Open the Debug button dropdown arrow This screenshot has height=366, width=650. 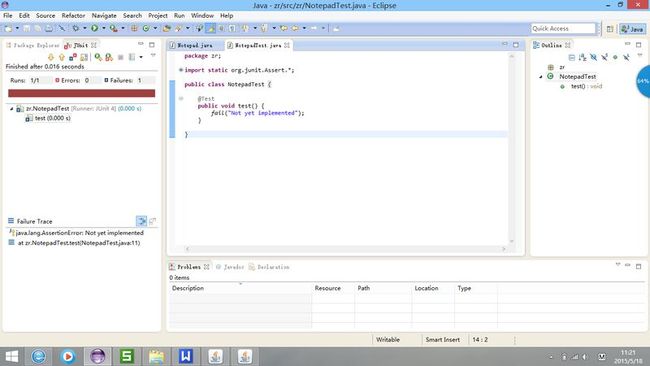click(85, 28)
